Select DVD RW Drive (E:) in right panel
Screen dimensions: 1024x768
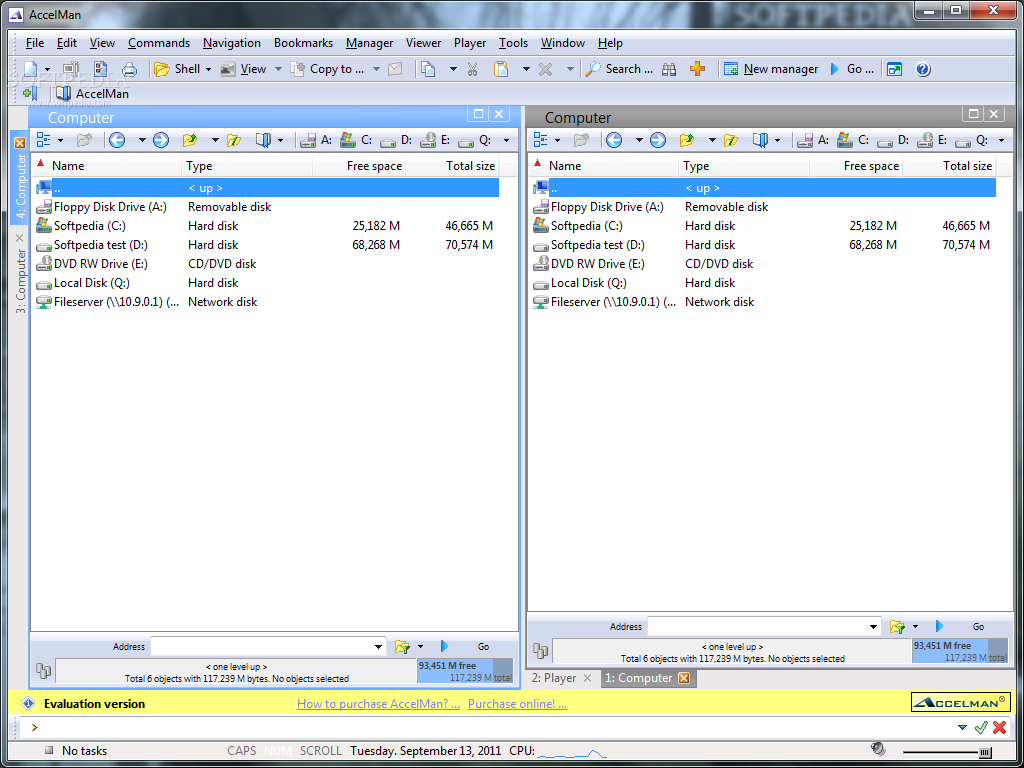[764, 264]
